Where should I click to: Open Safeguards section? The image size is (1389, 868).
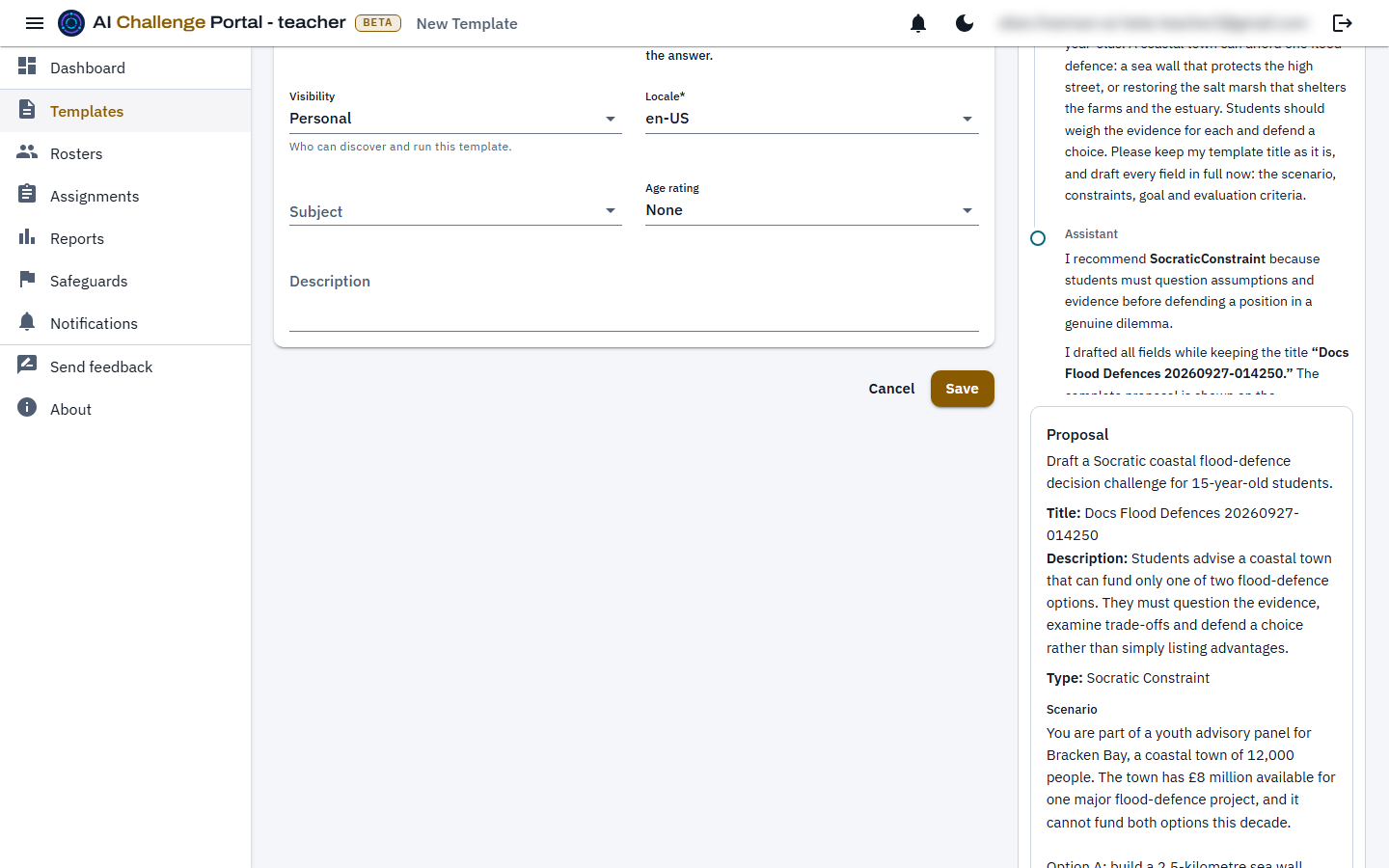(x=125, y=281)
